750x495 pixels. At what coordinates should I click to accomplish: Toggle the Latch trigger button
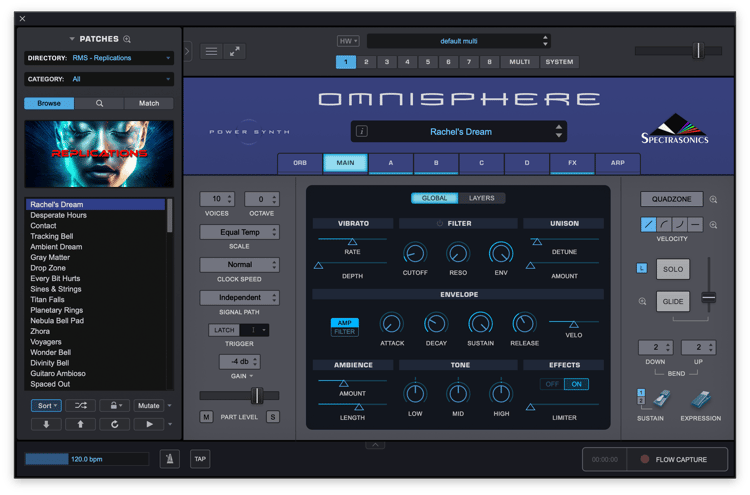(x=224, y=330)
